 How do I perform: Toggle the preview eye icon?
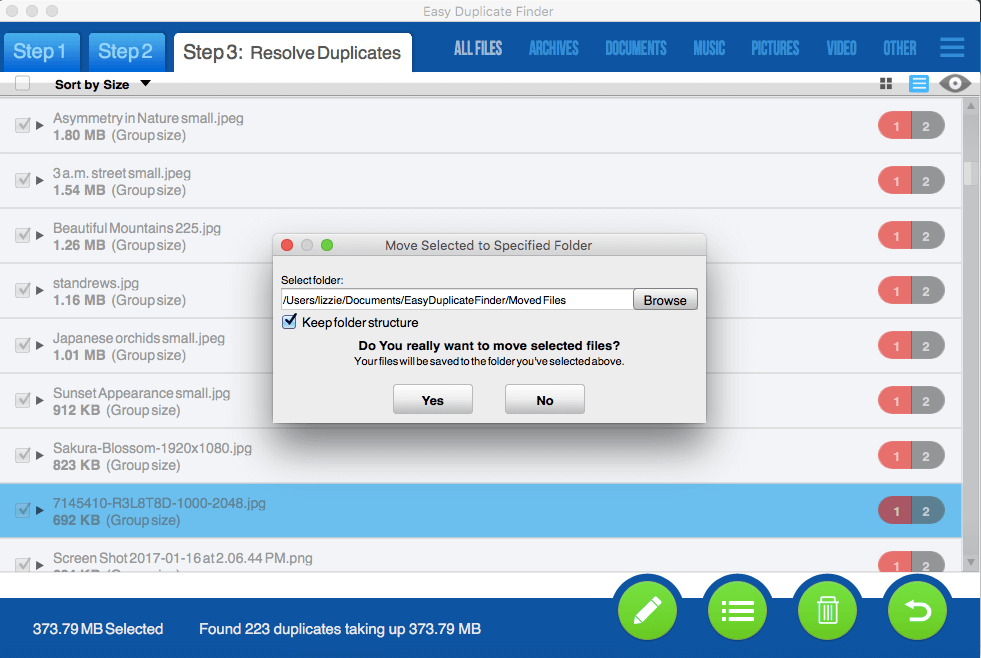tap(955, 83)
